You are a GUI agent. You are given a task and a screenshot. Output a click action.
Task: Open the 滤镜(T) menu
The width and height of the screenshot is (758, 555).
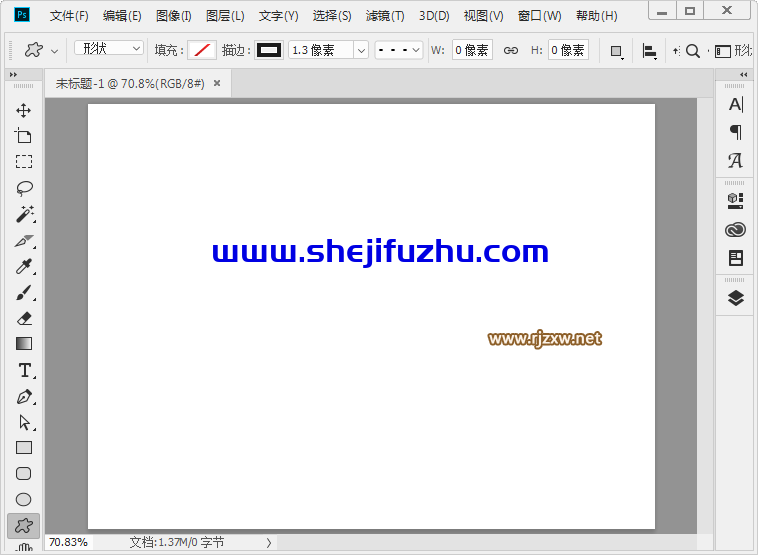385,16
